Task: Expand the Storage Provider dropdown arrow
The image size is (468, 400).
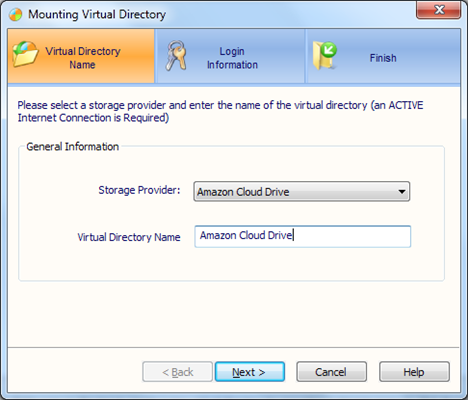Action: 402,192
